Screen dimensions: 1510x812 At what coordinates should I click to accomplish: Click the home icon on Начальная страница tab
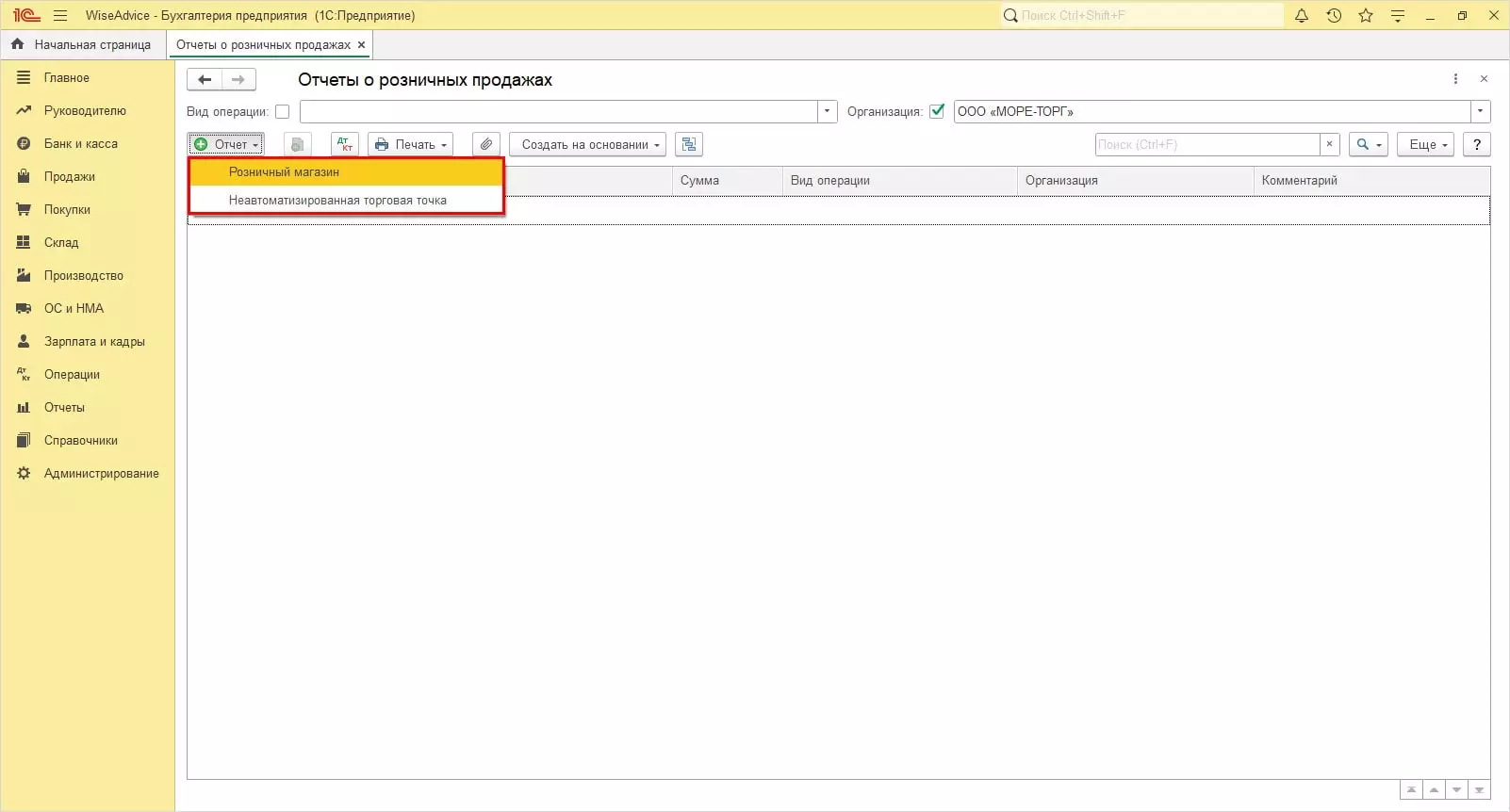click(x=18, y=44)
